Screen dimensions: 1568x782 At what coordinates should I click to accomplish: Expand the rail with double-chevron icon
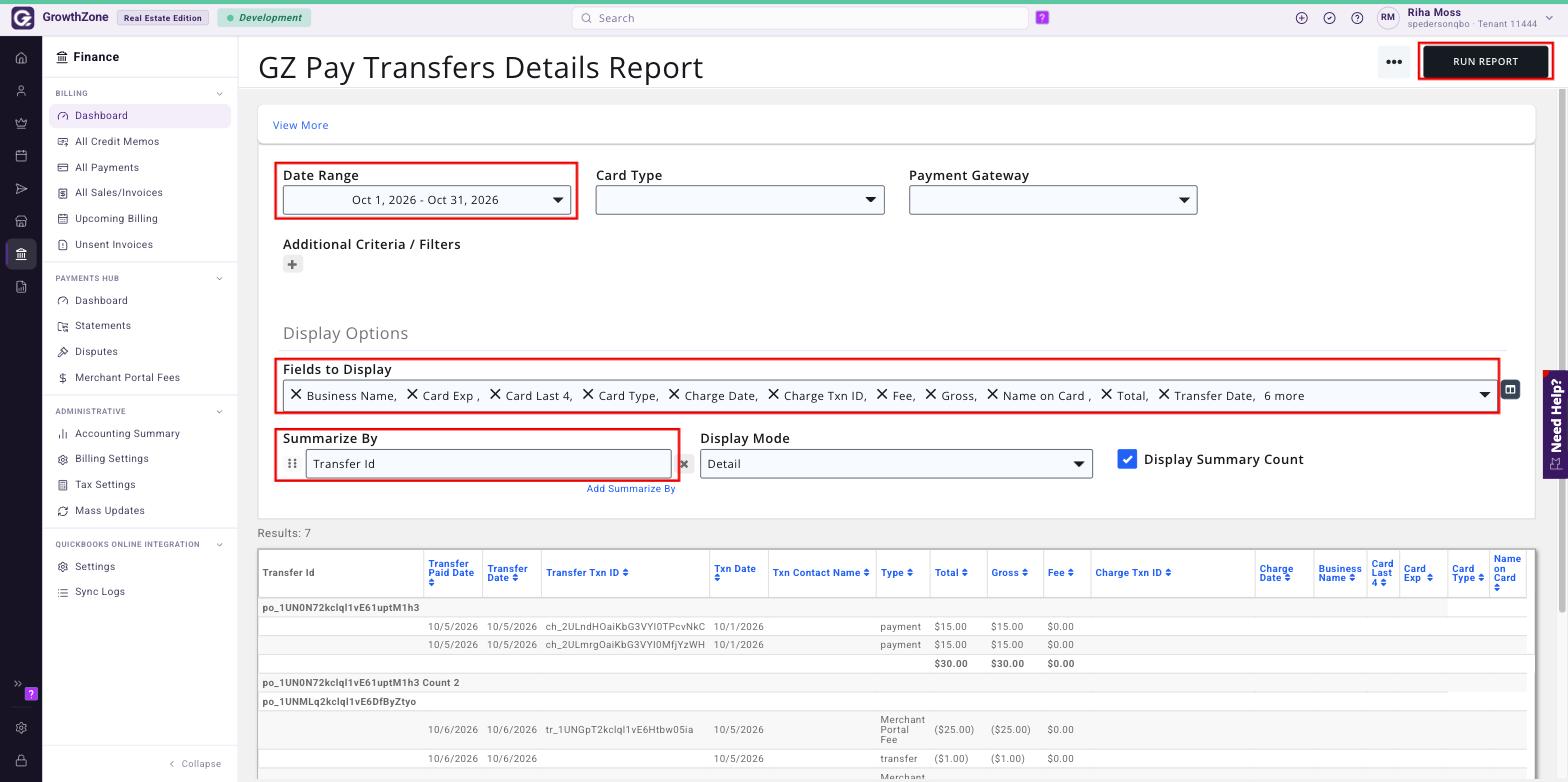coord(17,684)
